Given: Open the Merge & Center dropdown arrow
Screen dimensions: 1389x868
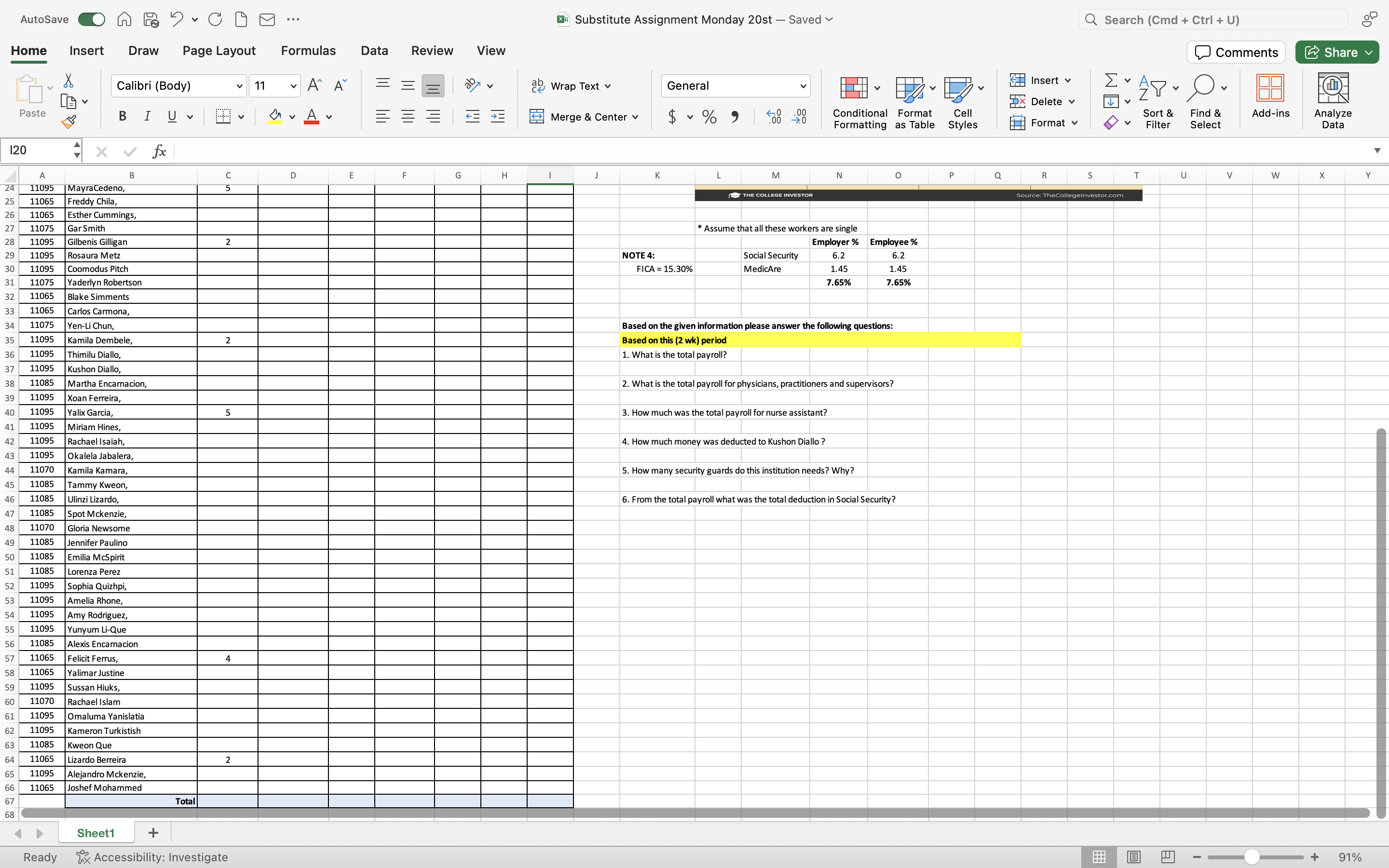Looking at the screenshot, I should point(635,117).
